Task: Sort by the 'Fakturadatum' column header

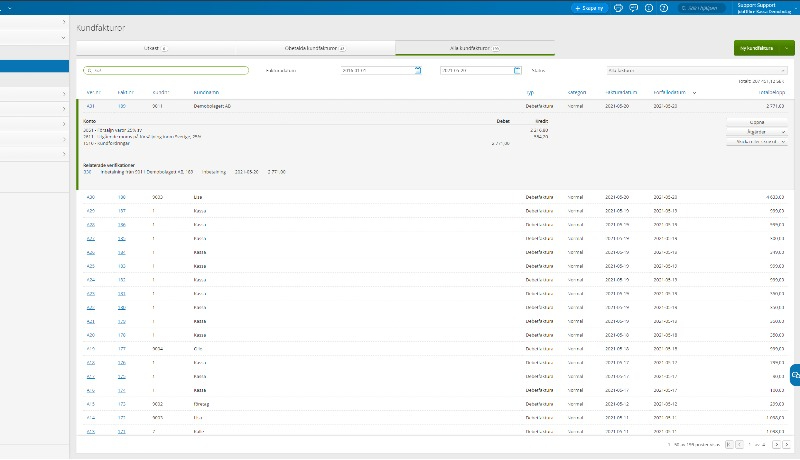Action: coord(621,92)
